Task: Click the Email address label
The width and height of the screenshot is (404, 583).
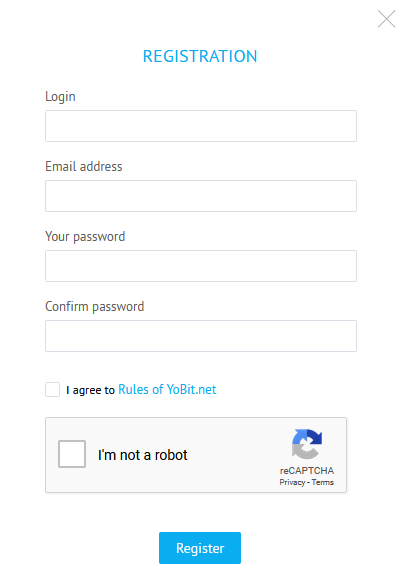Action: 84,166
